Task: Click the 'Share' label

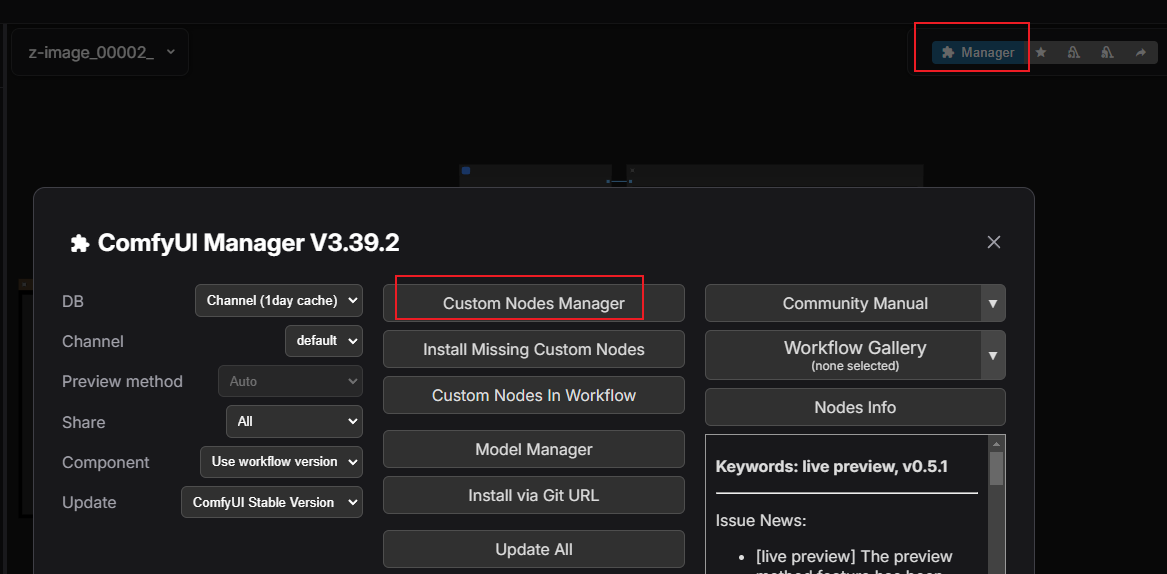Action: click(83, 422)
